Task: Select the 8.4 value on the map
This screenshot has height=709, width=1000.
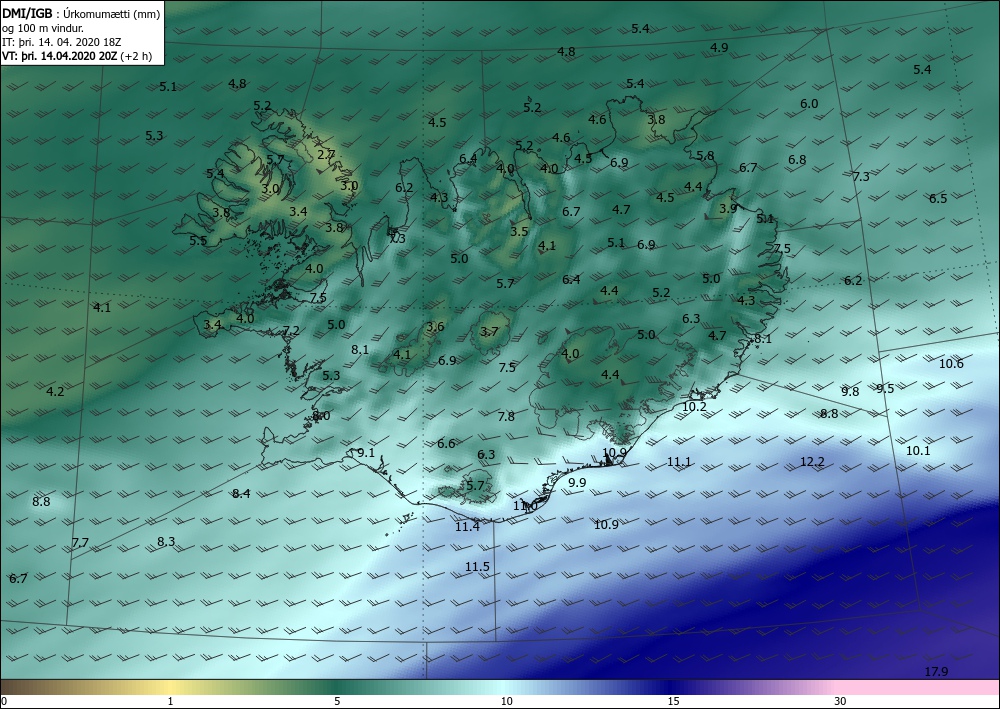Action: tap(241, 493)
